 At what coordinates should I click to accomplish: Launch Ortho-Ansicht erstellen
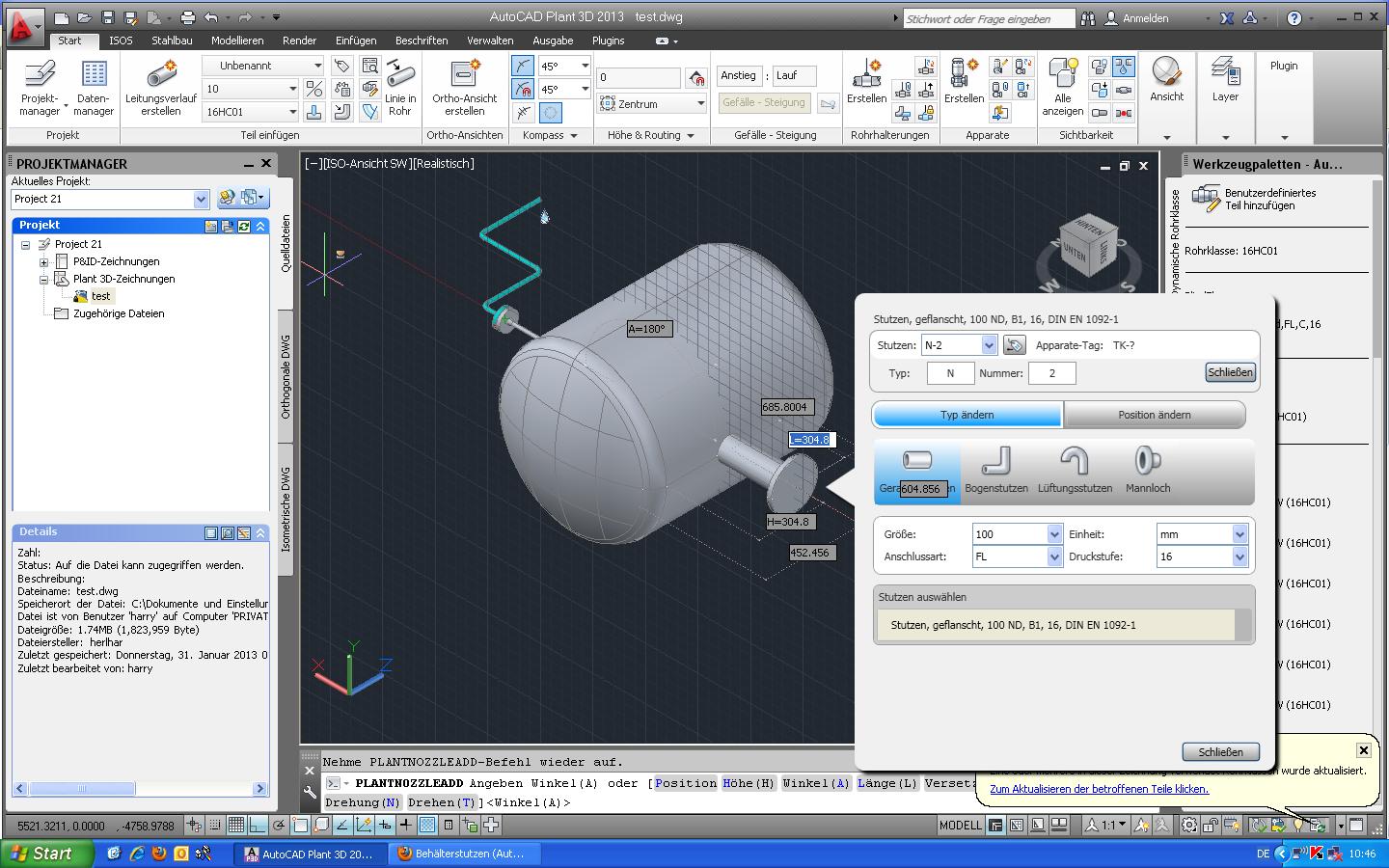tap(464, 88)
